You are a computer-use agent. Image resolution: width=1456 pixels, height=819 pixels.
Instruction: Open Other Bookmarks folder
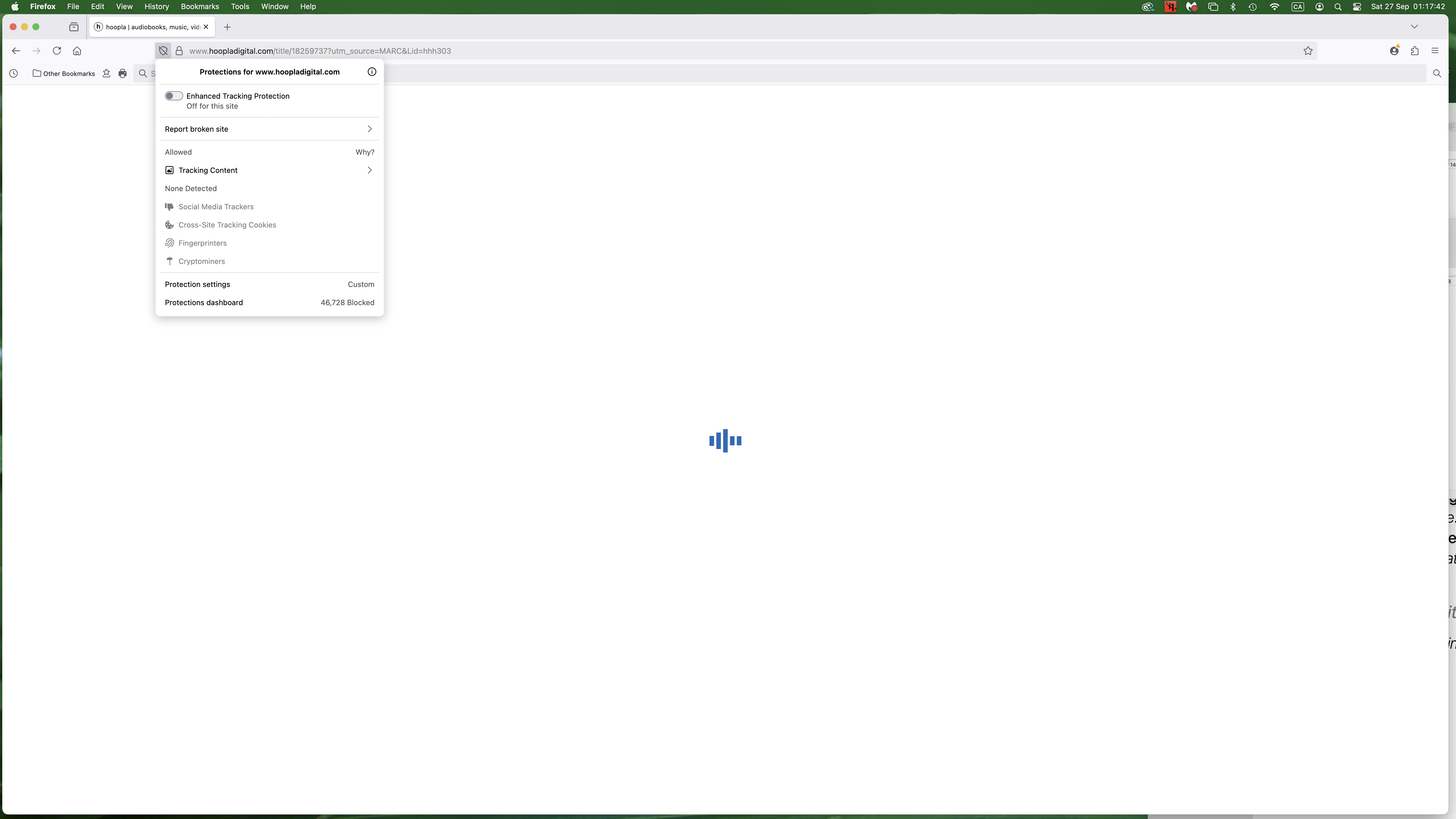[x=64, y=73]
